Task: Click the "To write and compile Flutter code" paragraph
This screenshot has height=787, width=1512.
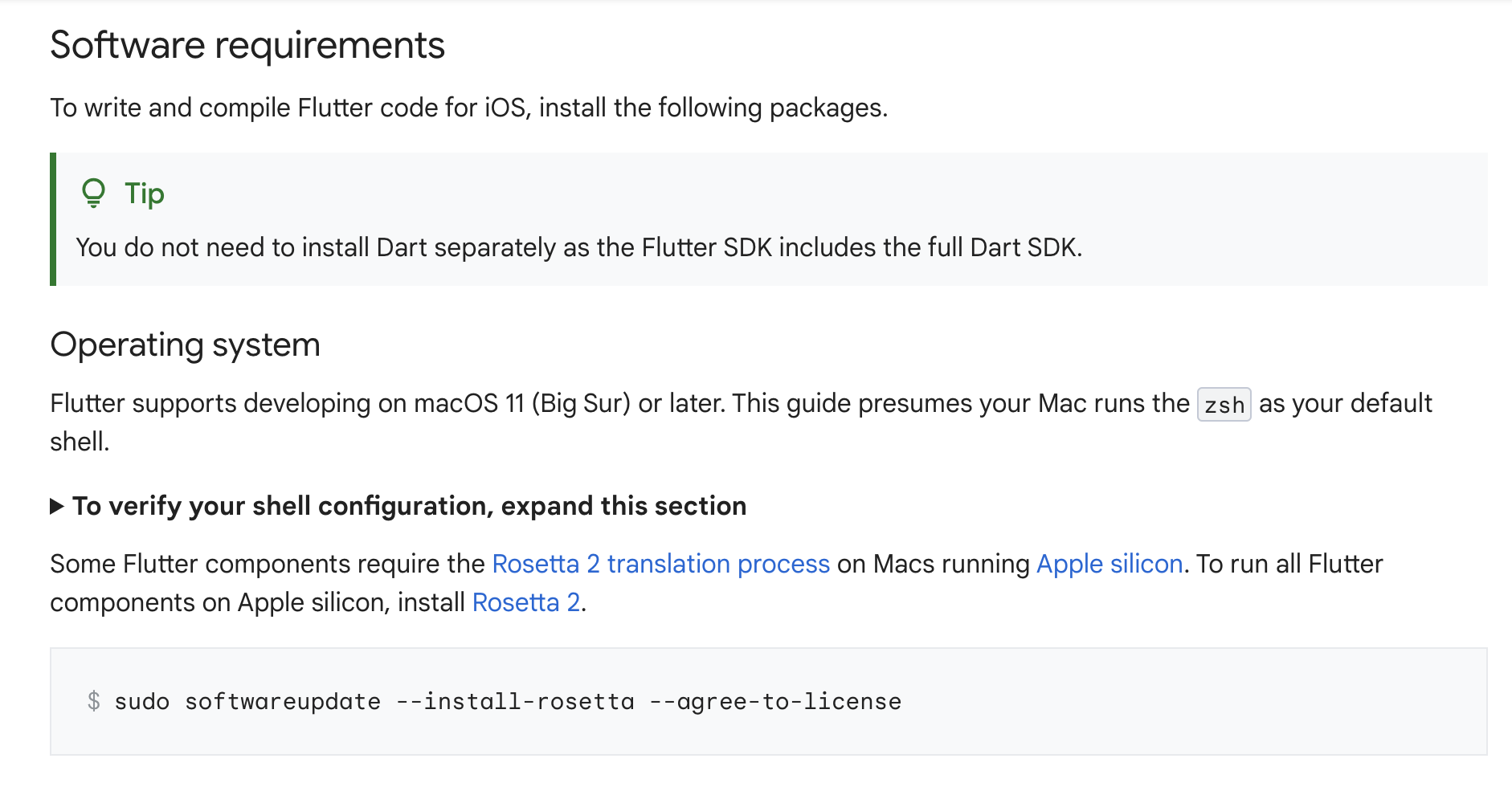Action: point(469,108)
